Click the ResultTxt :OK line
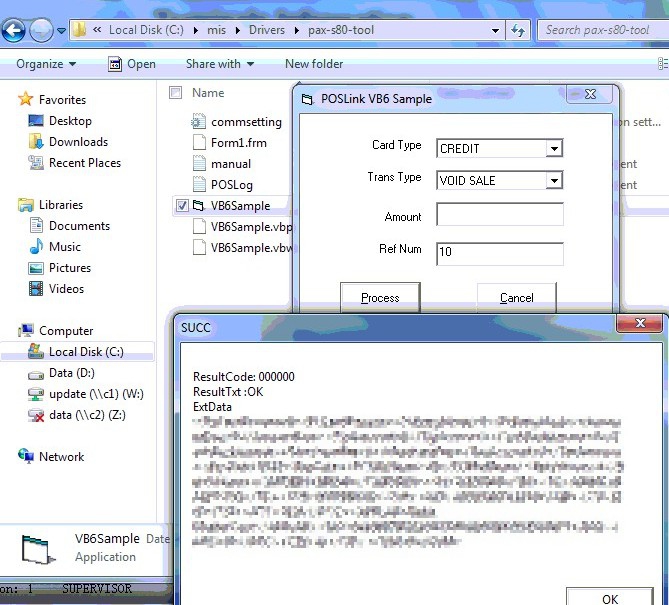Image resolution: width=669 pixels, height=605 pixels. pyautogui.click(x=228, y=392)
